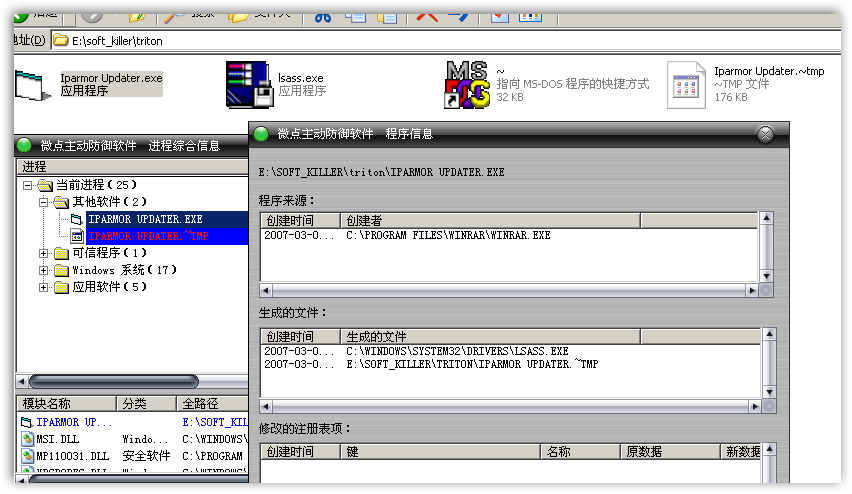Expand the 应用软件 (5) node
The height and width of the screenshot is (494, 852).
43,287
